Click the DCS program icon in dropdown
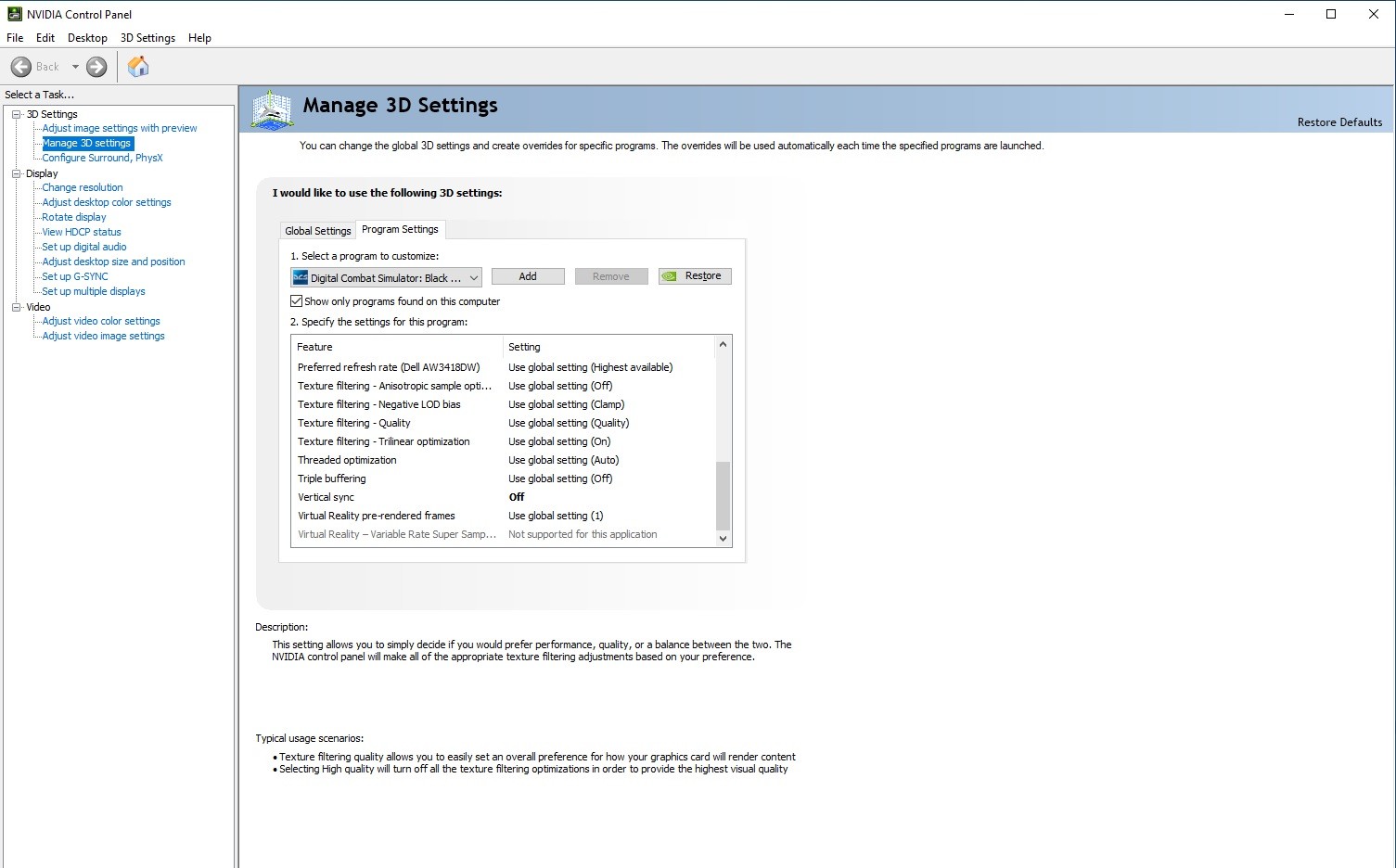This screenshot has width=1396, height=868. (x=300, y=277)
